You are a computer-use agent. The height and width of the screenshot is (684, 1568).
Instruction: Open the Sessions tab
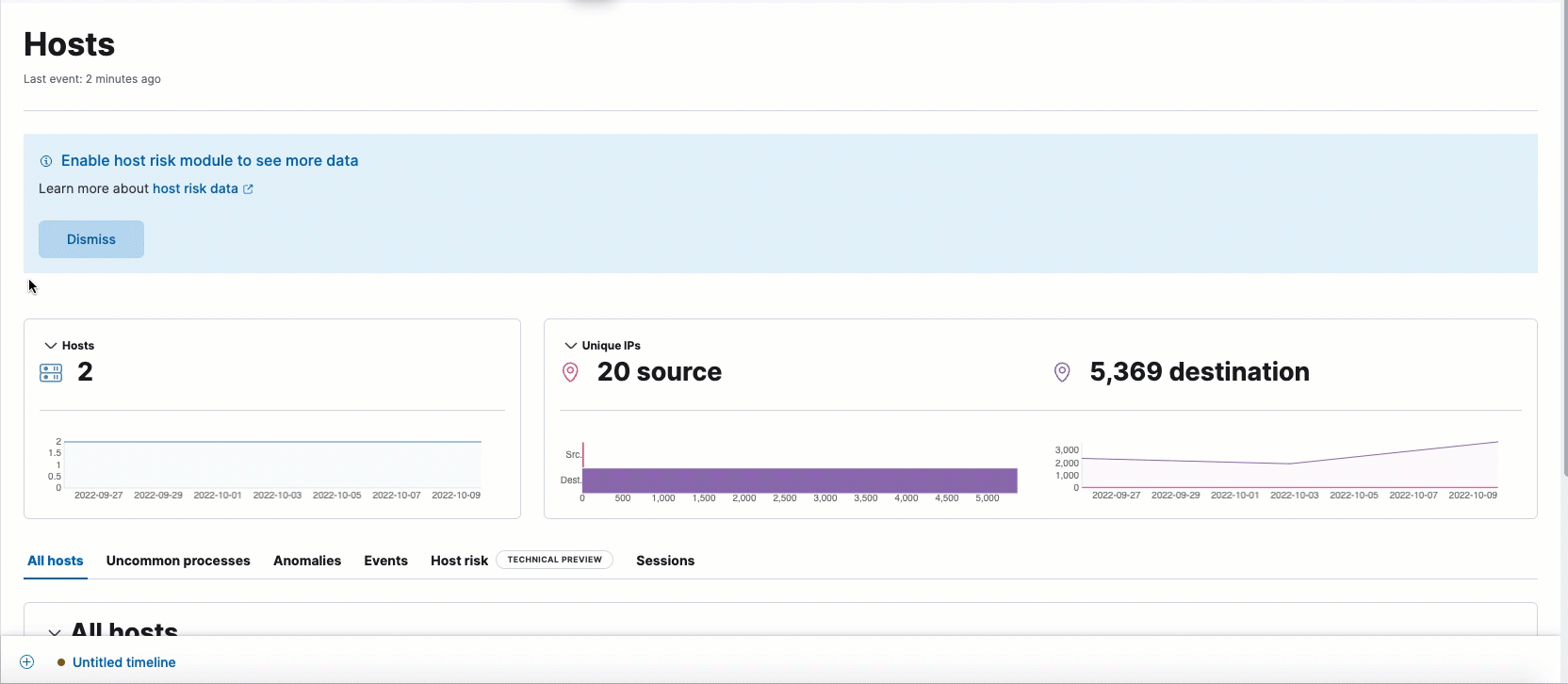[x=665, y=561]
